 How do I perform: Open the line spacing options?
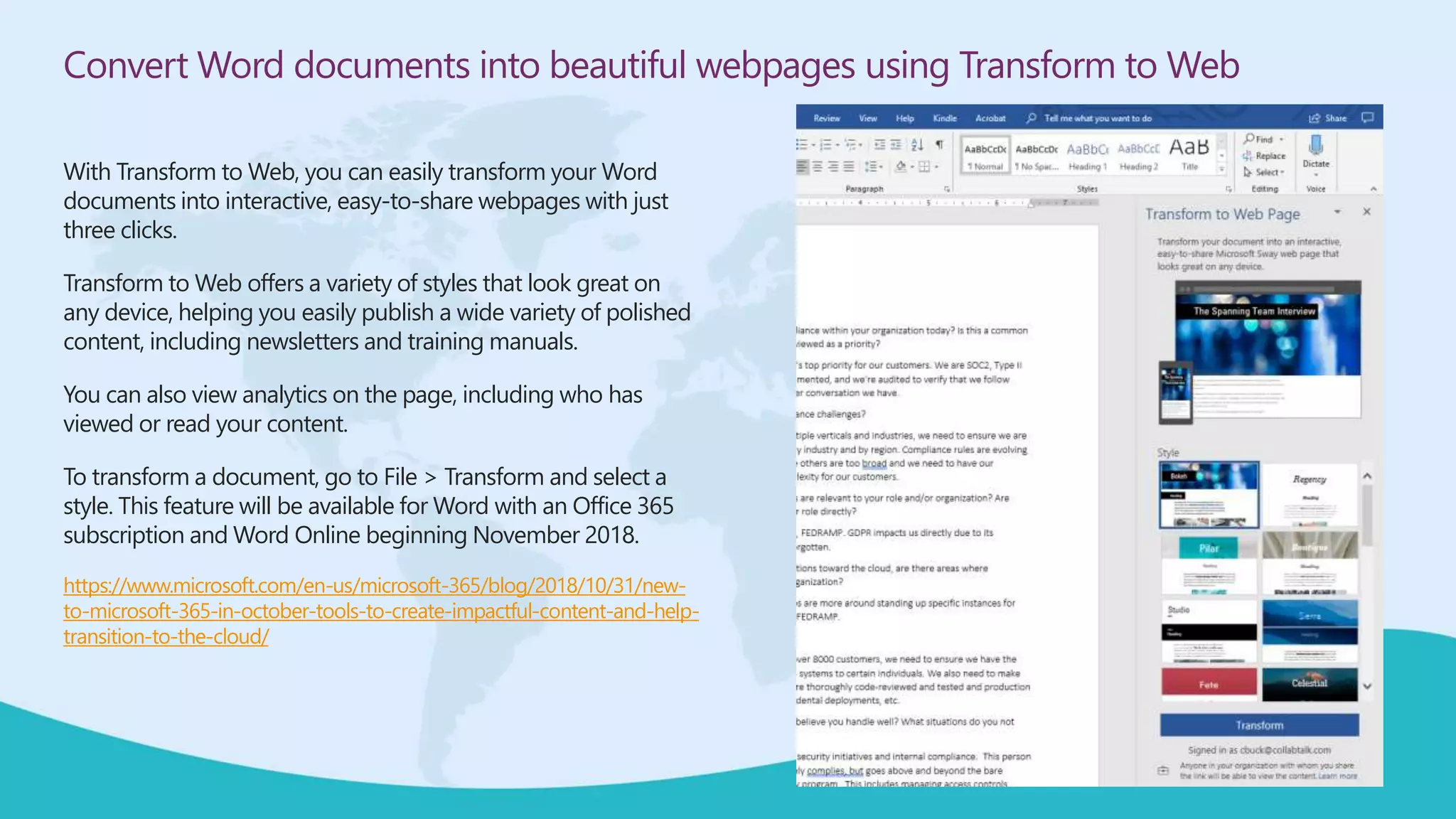[872, 166]
